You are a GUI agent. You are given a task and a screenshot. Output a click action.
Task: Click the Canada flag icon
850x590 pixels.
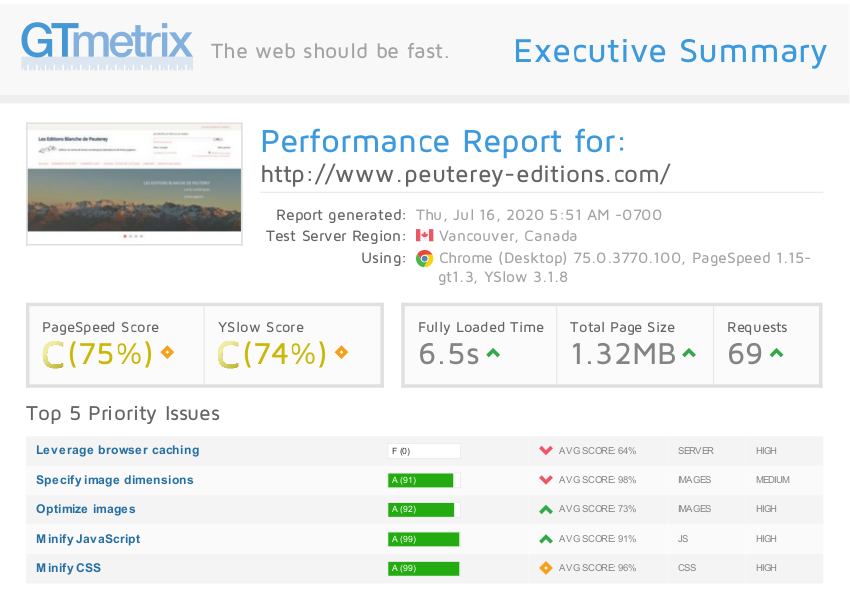pyautogui.click(x=424, y=236)
